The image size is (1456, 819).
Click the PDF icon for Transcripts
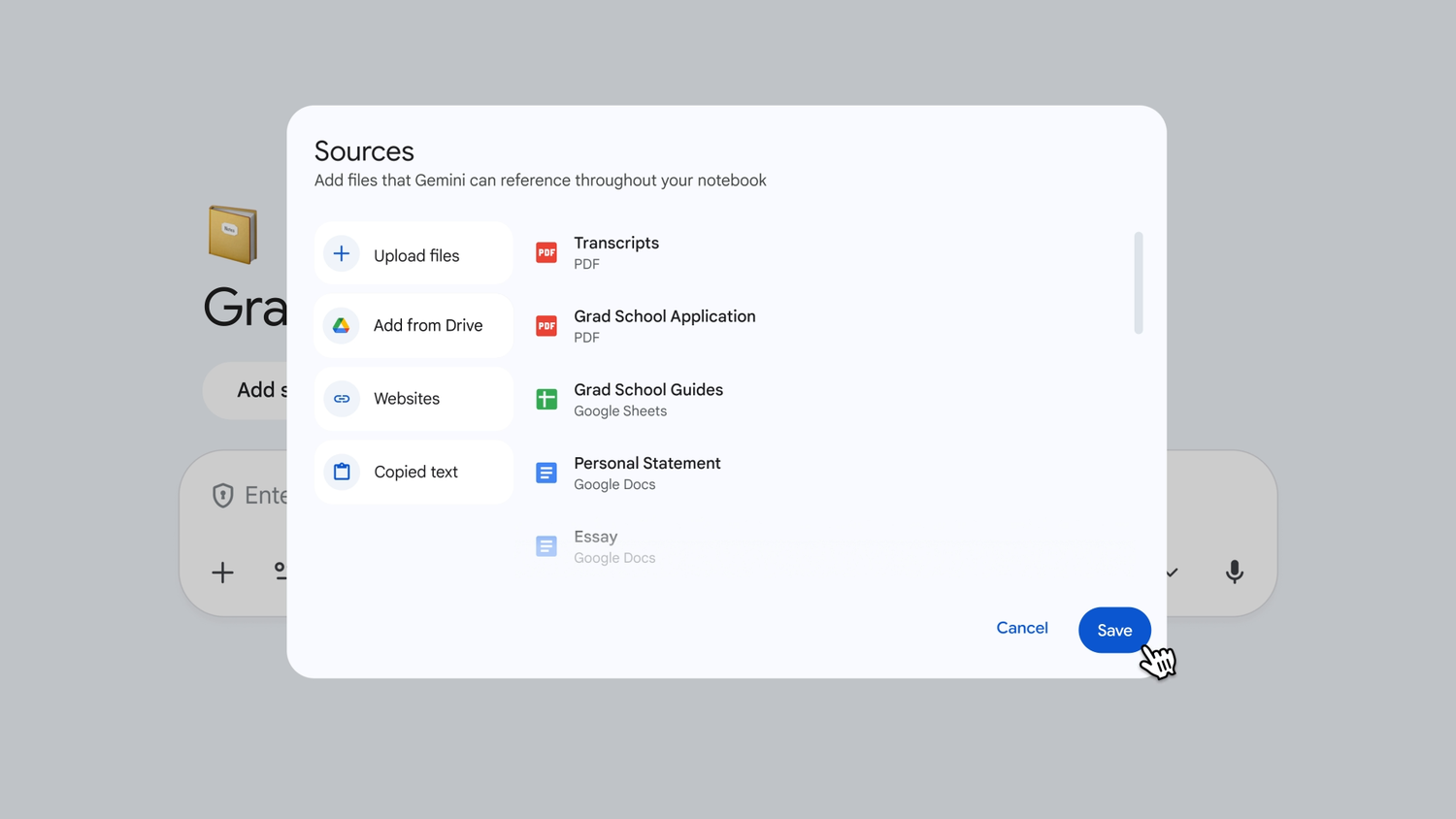click(546, 253)
